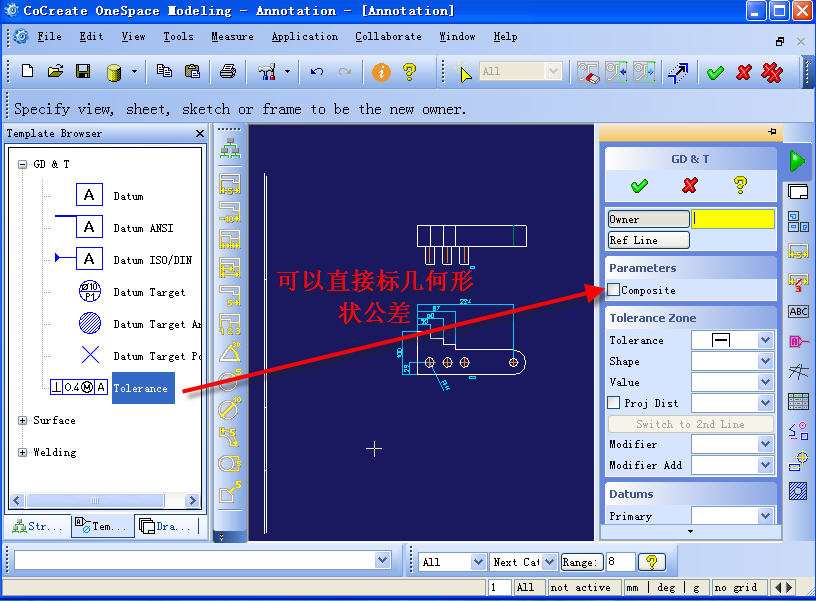Enable the Composite checkbox
This screenshot has height=601, width=816.
click(x=614, y=290)
